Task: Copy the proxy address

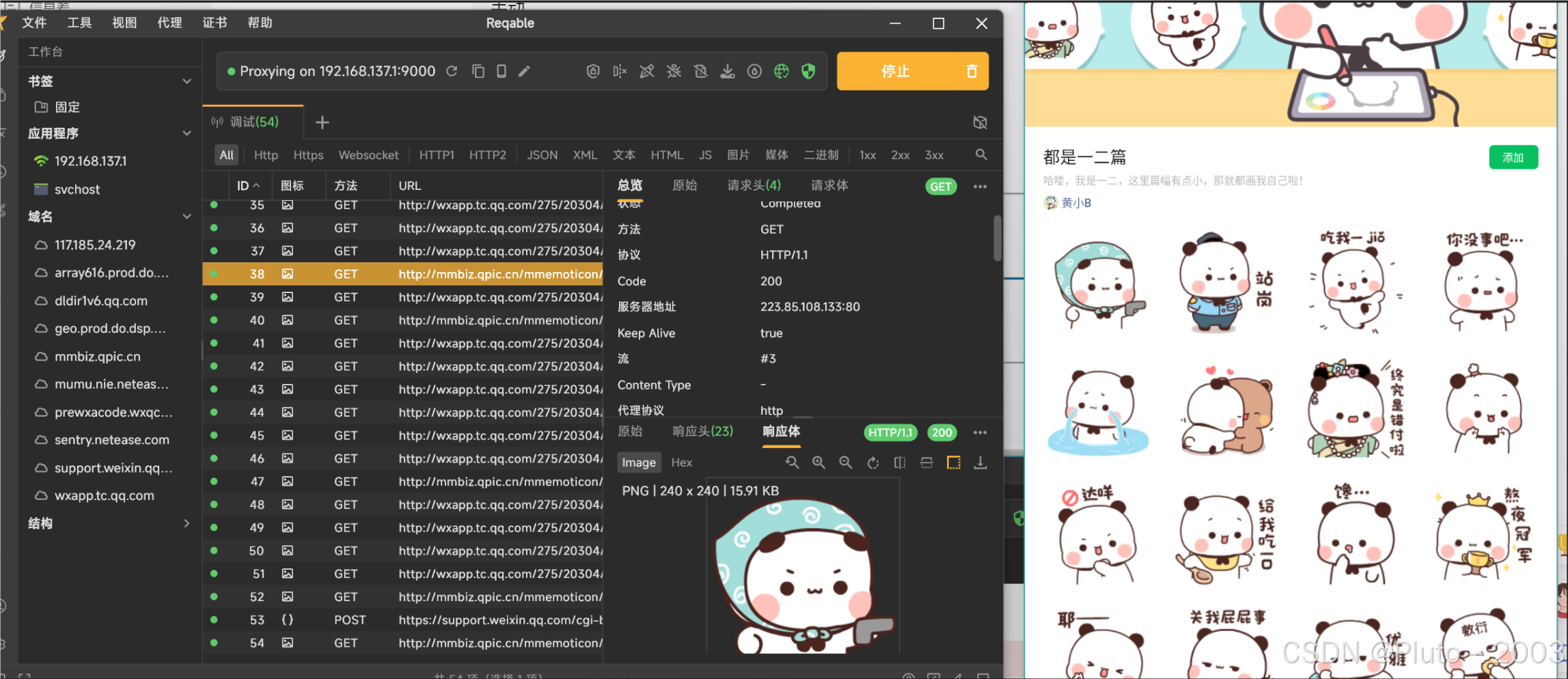Action: click(x=478, y=71)
